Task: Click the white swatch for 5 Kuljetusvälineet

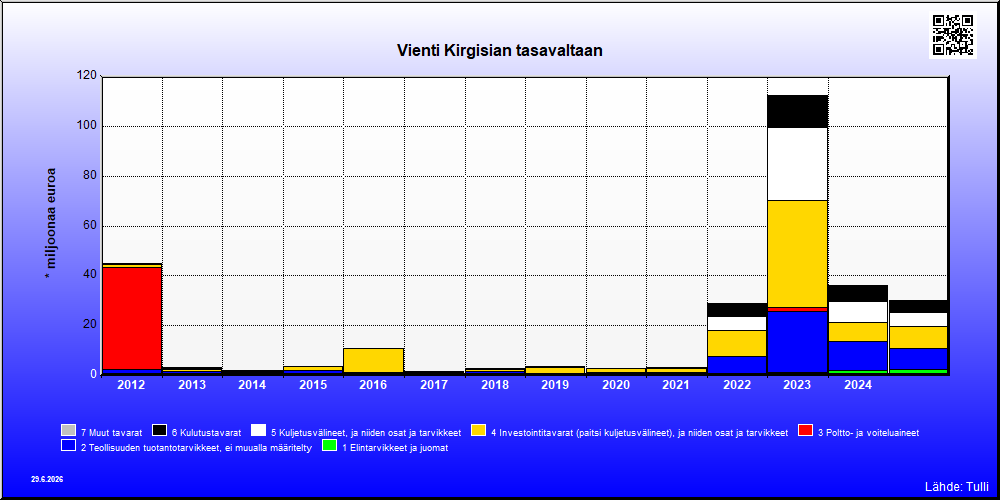Action: pyautogui.click(x=258, y=430)
